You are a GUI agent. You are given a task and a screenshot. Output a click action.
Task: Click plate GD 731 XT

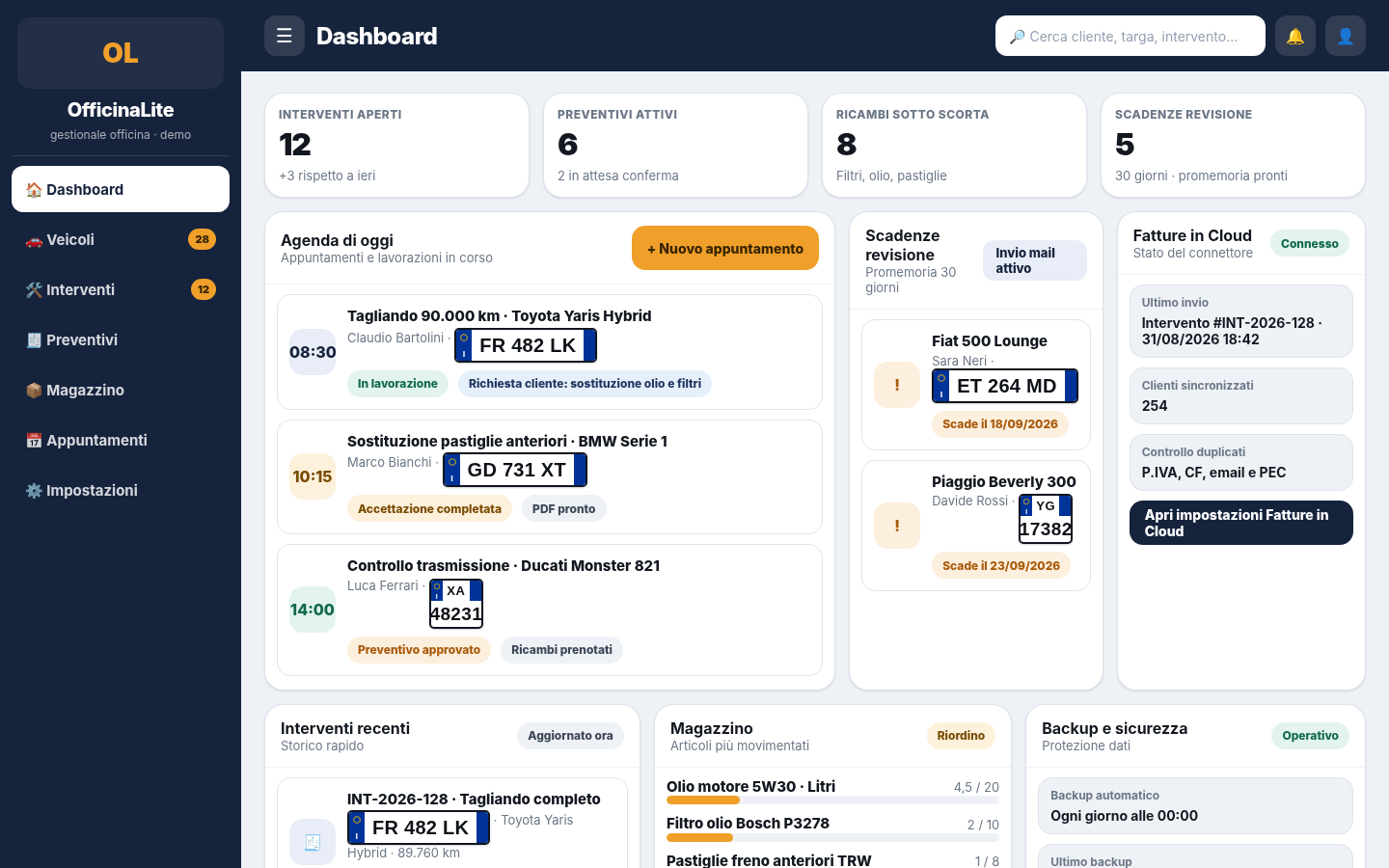[x=515, y=470]
